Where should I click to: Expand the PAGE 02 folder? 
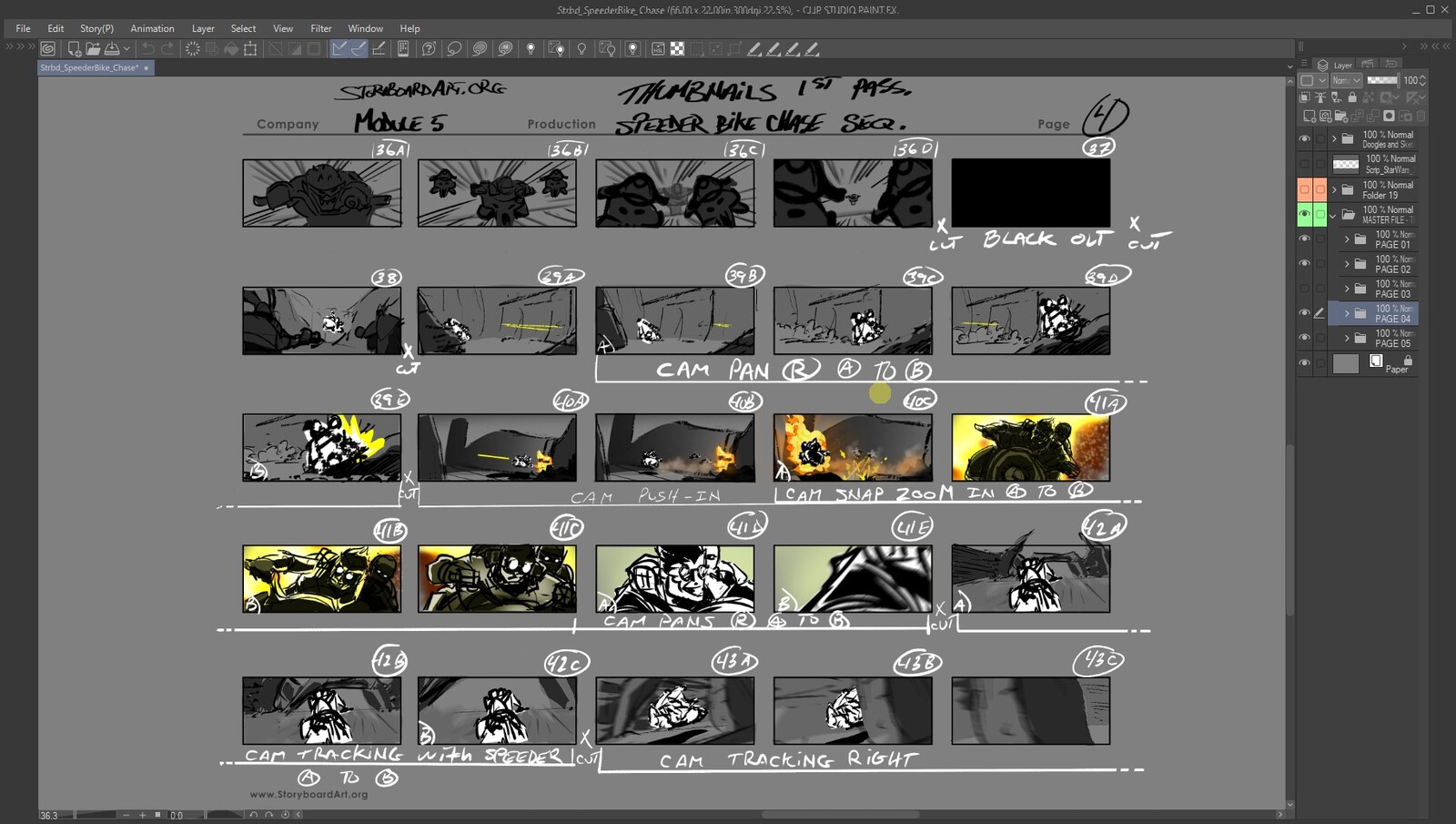(1347, 263)
